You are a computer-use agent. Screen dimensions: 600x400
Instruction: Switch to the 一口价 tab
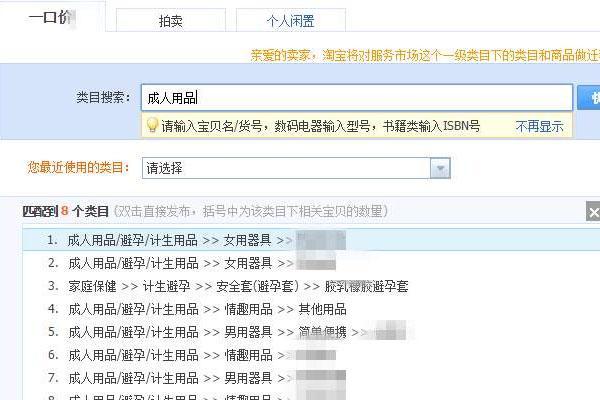(53, 17)
